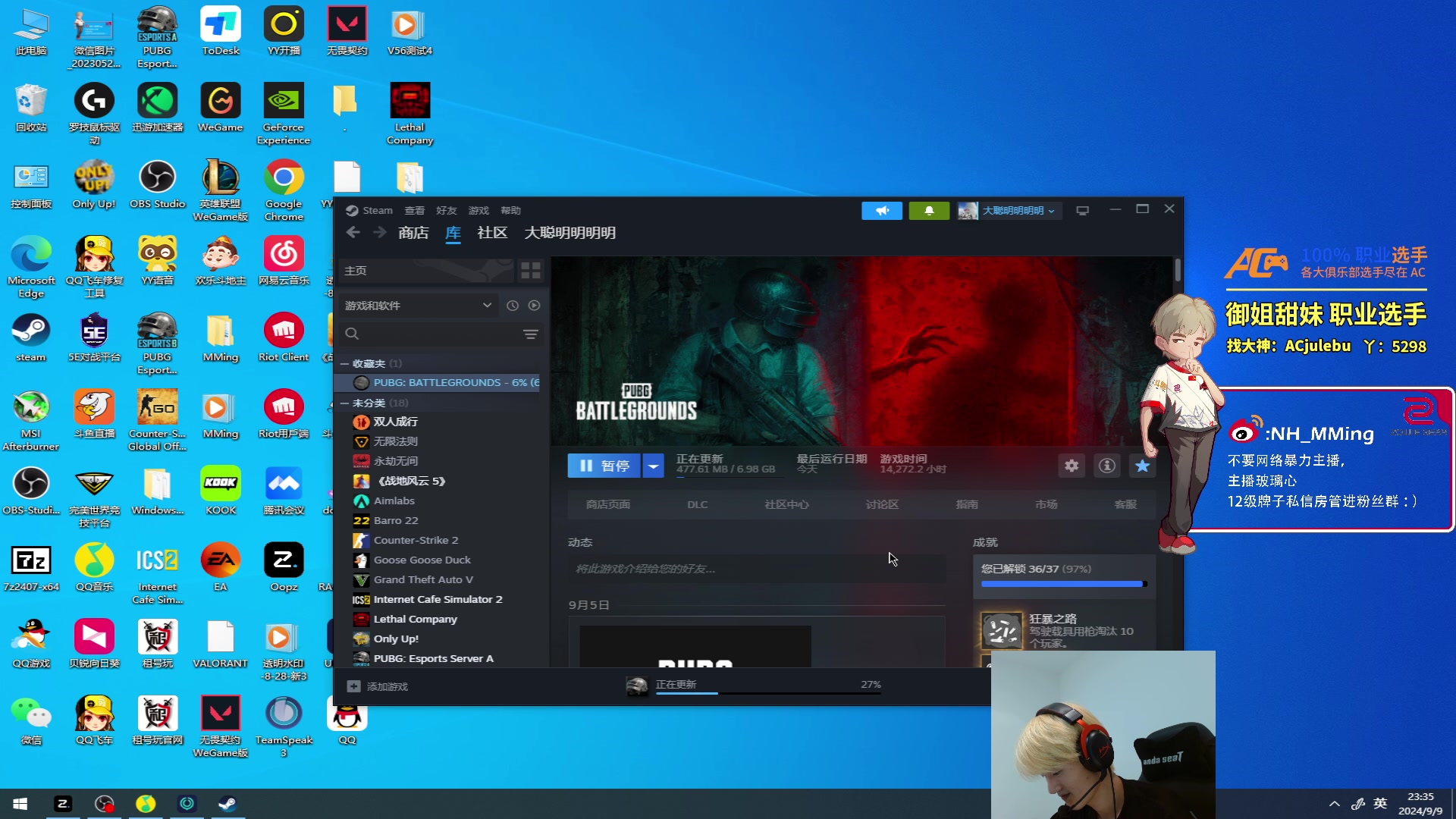Pause the PUBG update
1456x819 pixels.
[x=604, y=466]
